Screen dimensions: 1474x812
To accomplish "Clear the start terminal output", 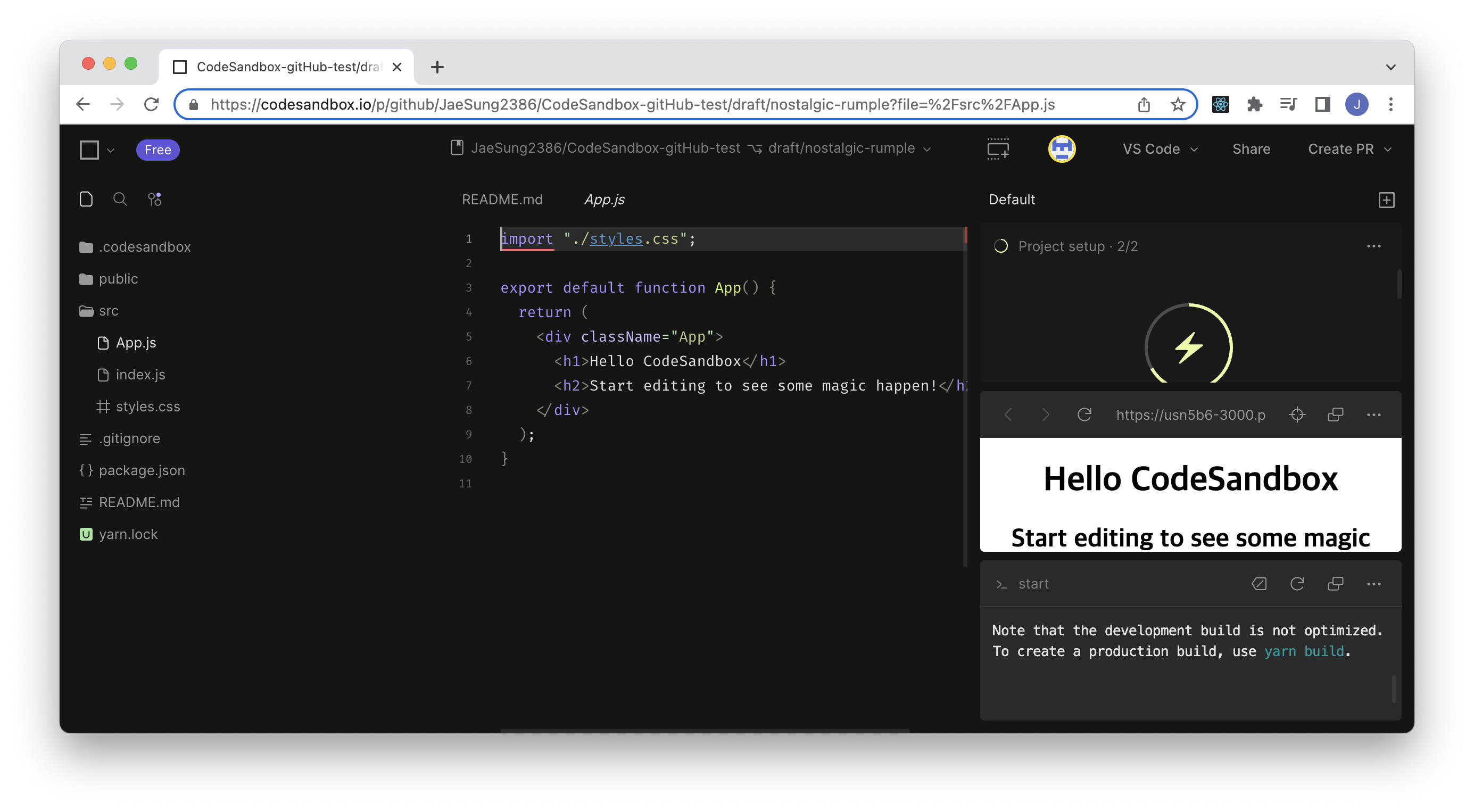I will (1259, 584).
